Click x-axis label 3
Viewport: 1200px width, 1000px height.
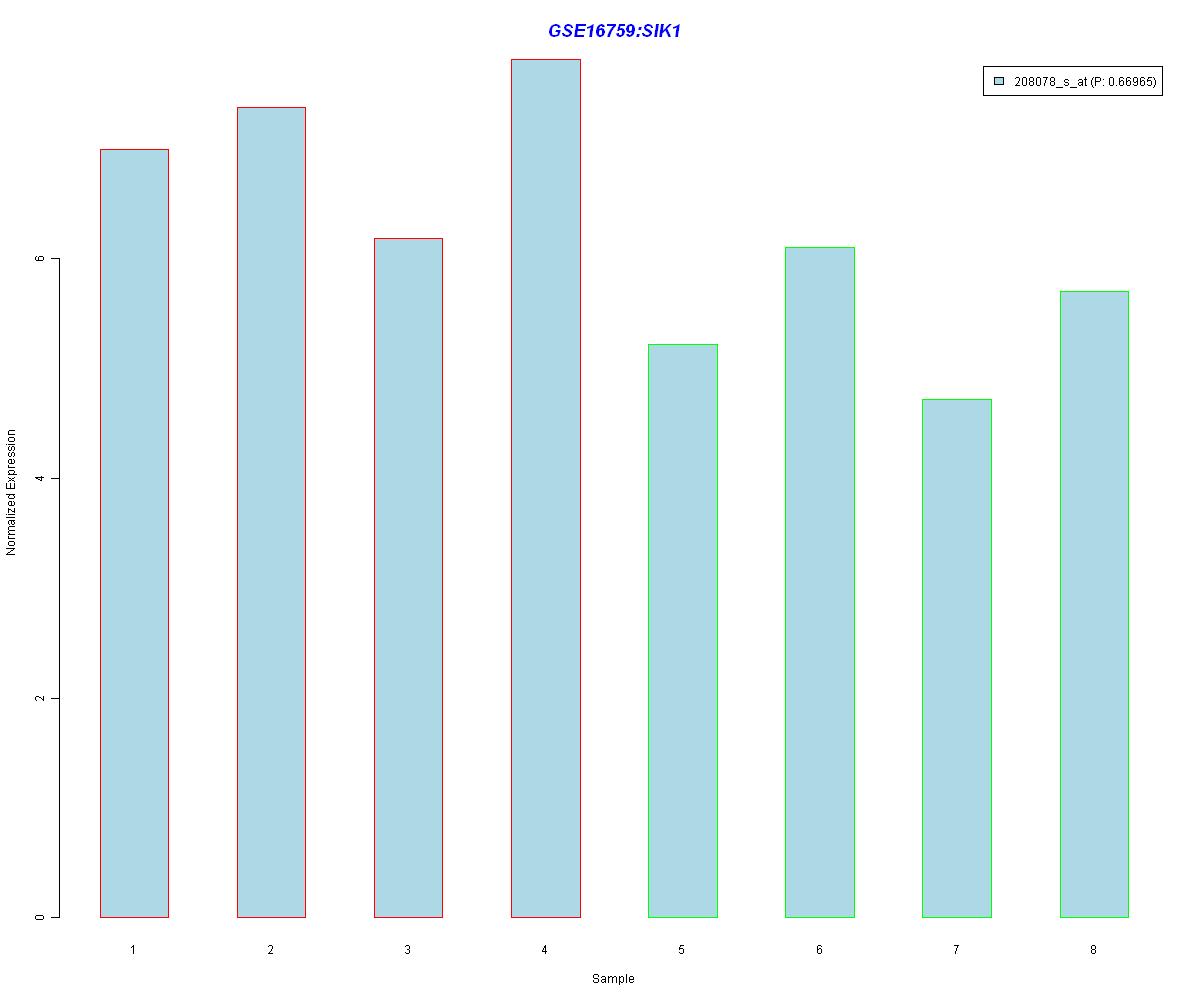click(407, 949)
